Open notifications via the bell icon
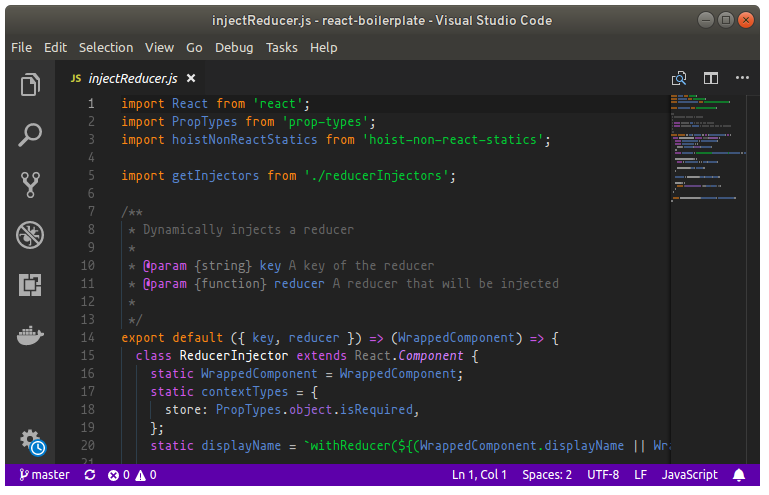This screenshot has width=769, height=495. click(739, 475)
